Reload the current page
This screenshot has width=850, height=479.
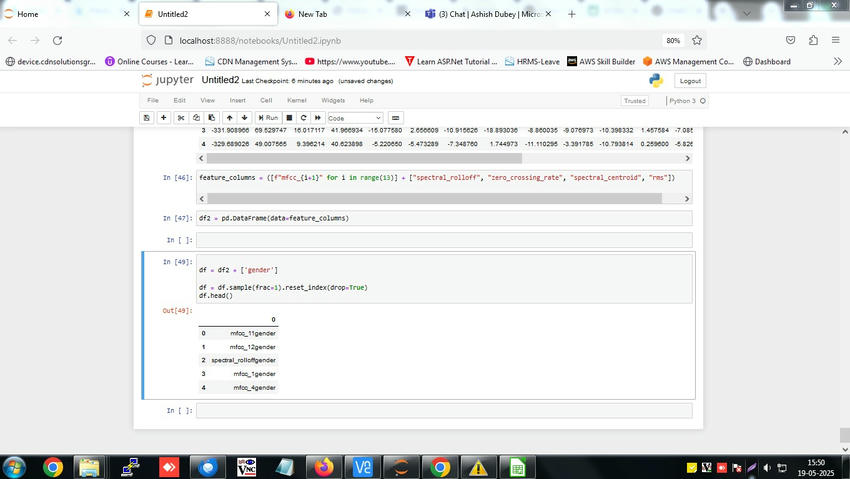(57, 40)
